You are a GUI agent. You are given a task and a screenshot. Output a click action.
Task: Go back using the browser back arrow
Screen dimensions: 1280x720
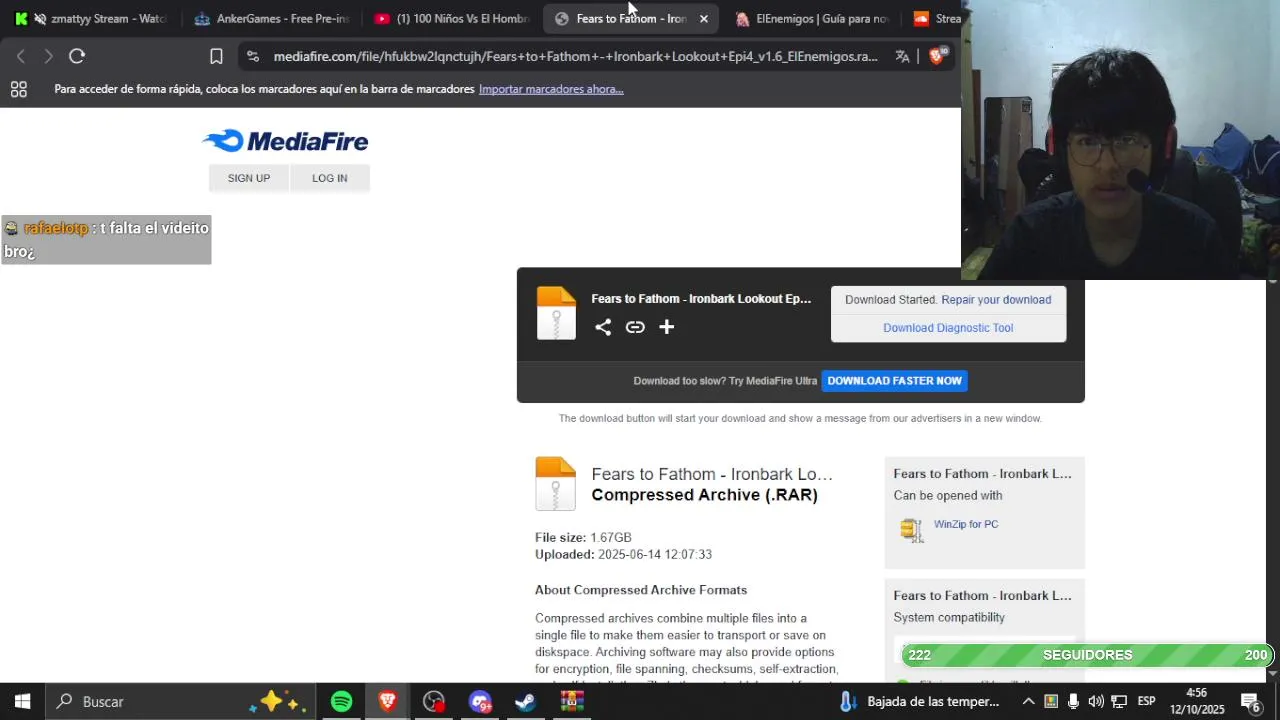(x=20, y=56)
